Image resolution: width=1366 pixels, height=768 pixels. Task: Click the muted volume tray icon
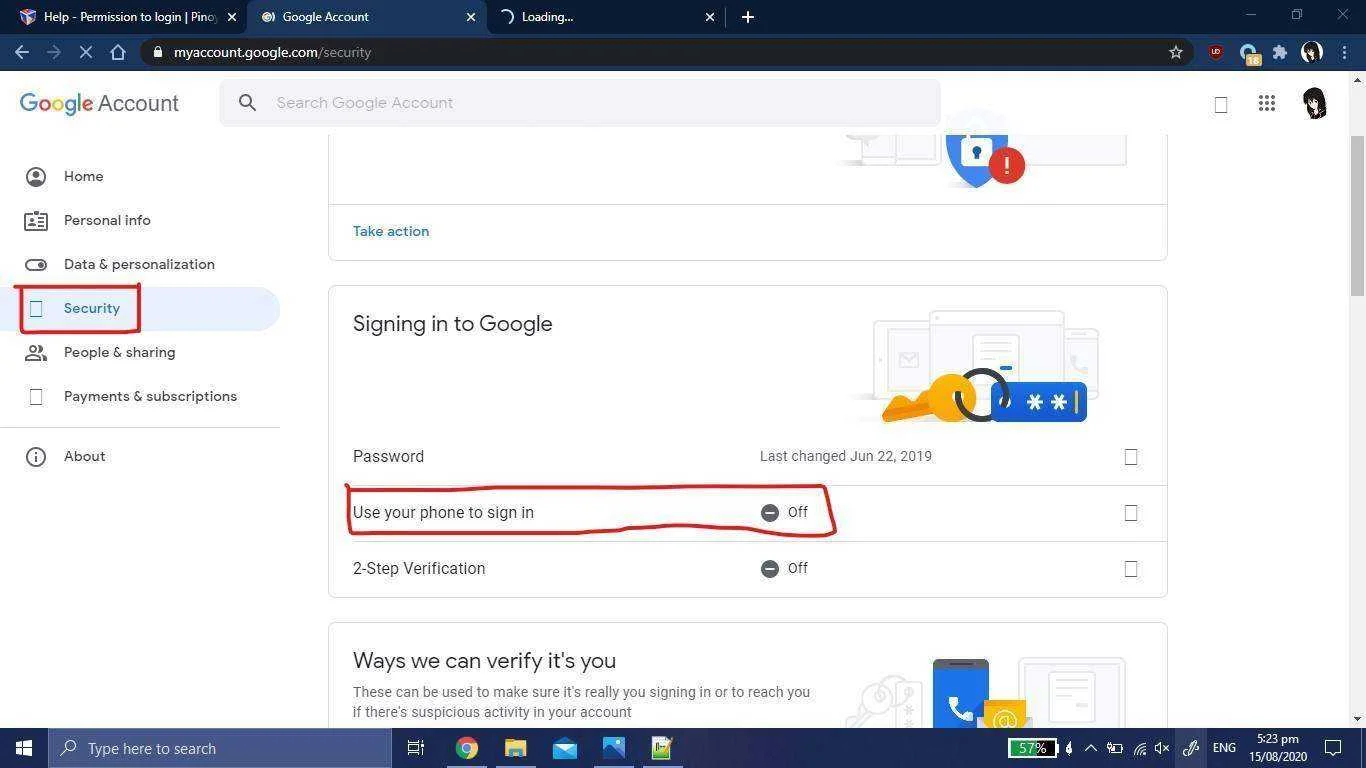pos(1162,748)
